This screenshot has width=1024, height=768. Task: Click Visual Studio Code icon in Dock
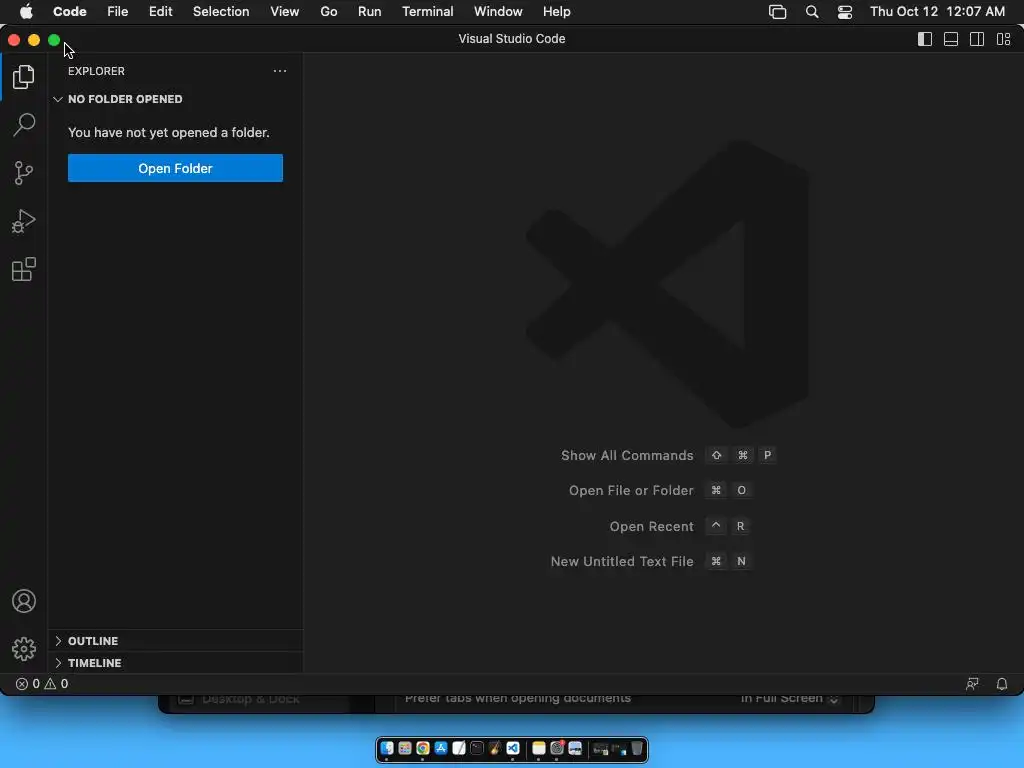pyautogui.click(x=513, y=748)
